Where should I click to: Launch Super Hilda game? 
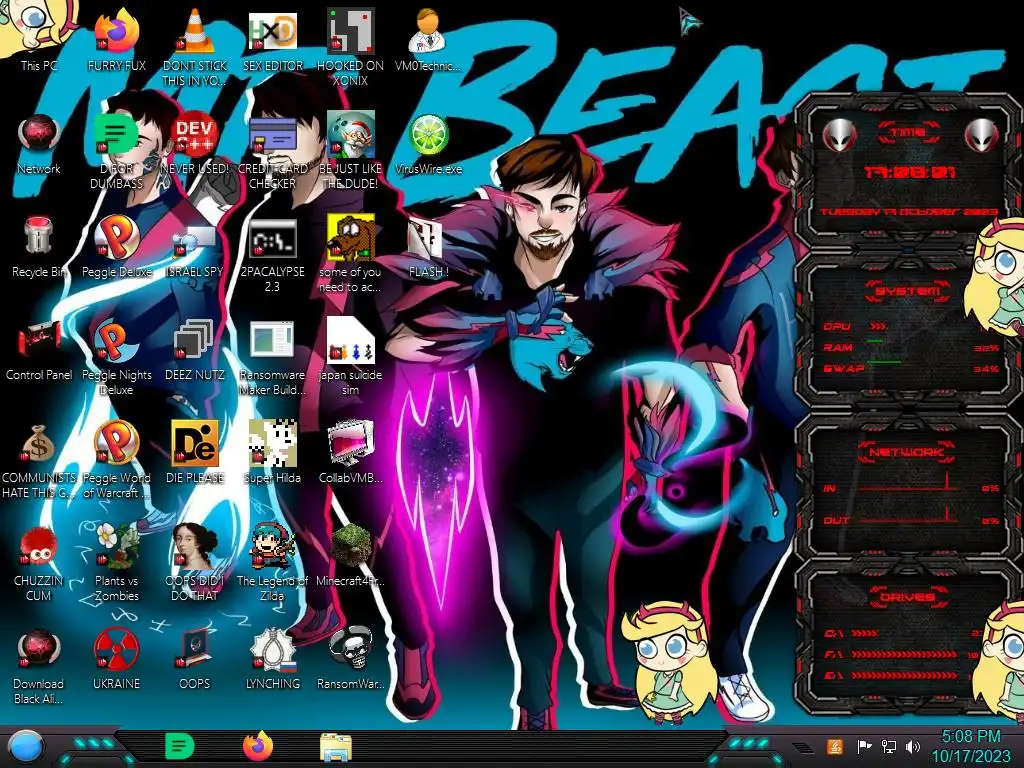point(273,453)
